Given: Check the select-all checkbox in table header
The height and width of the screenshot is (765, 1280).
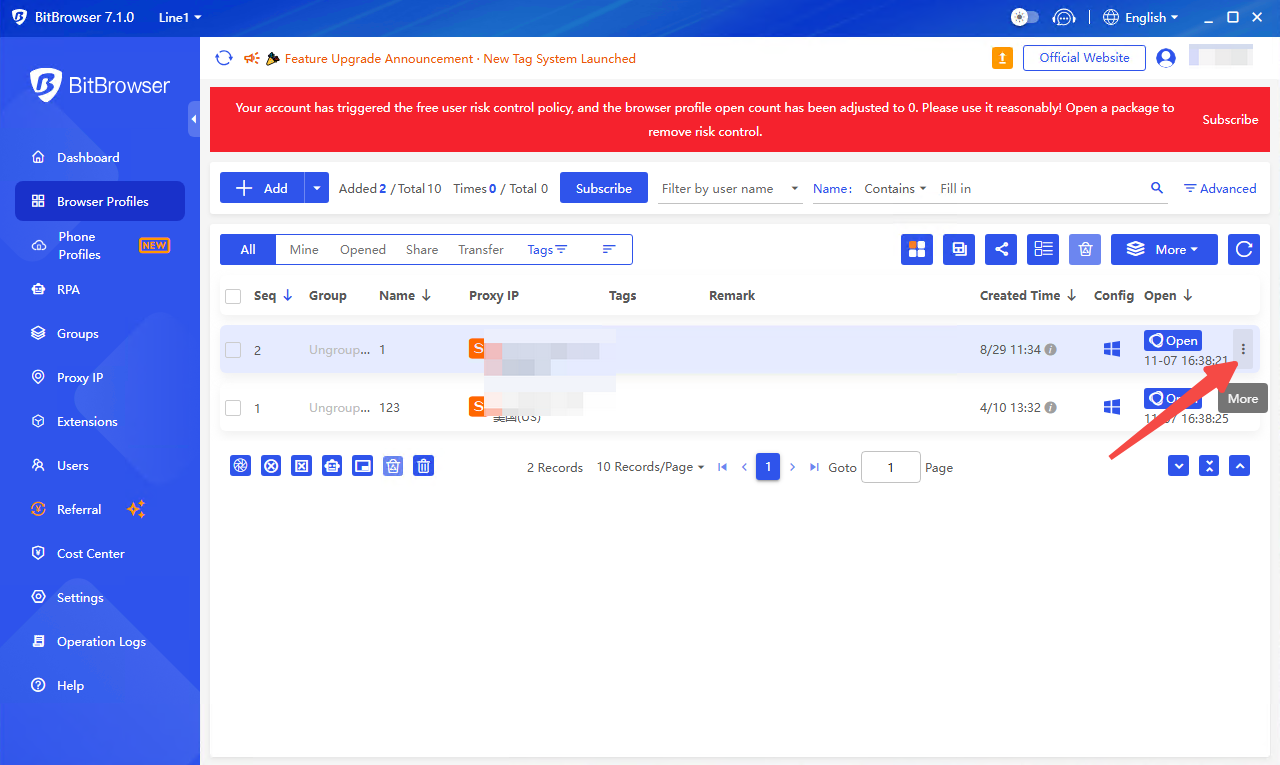Looking at the screenshot, I should 233,296.
